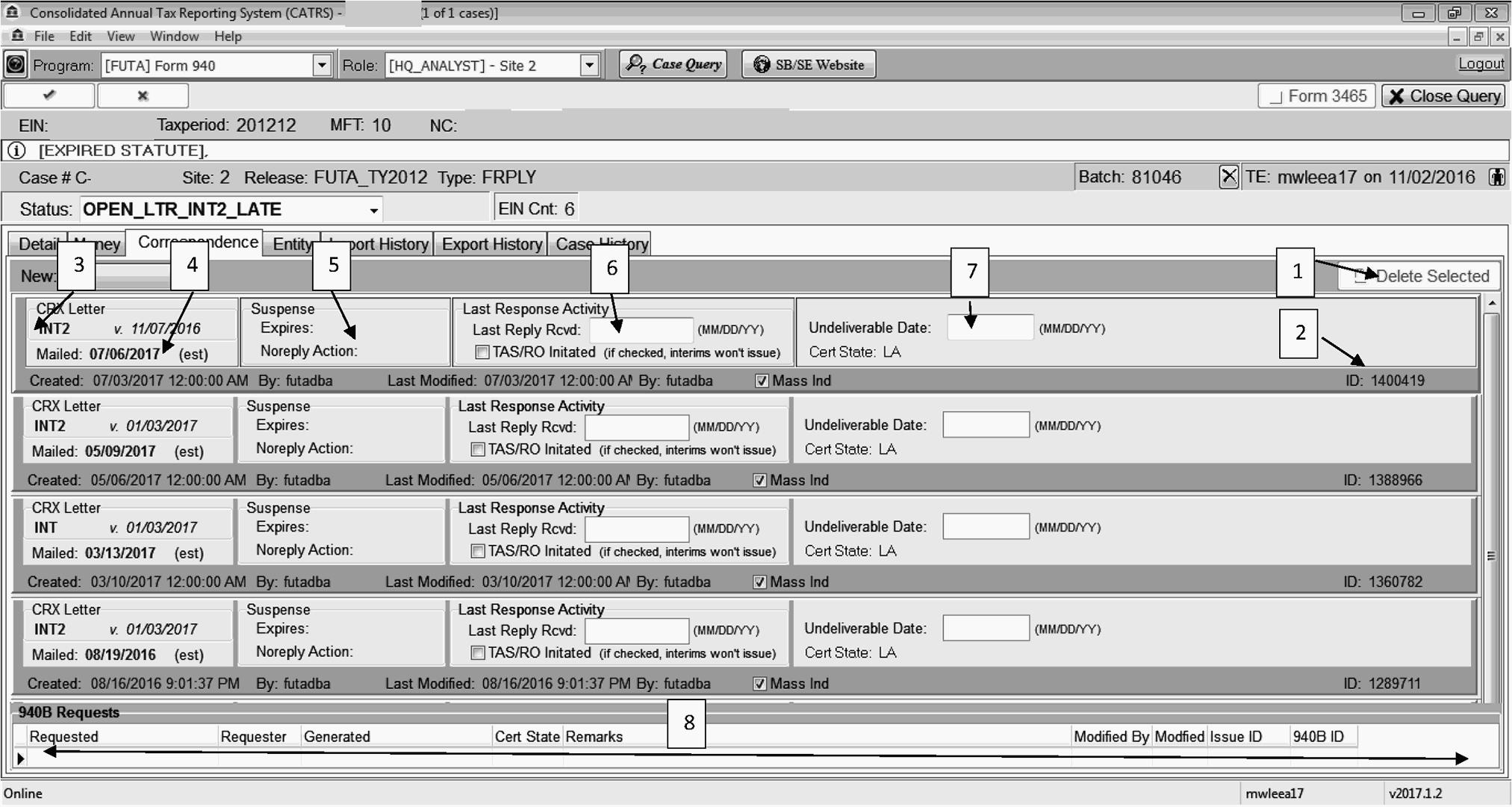Click the info icon beside EXPIRED STATUTE
The width and height of the screenshot is (1512, 807).
16,151
